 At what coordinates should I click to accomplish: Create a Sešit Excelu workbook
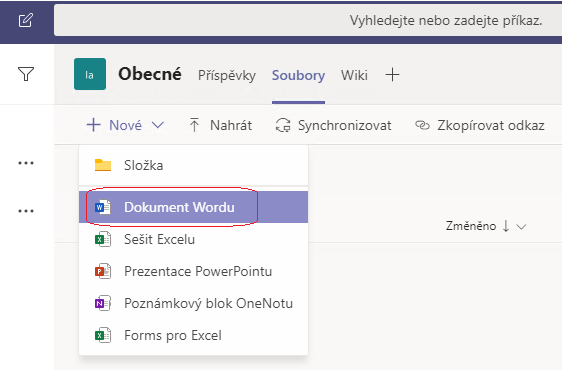[x=194, y=239]
